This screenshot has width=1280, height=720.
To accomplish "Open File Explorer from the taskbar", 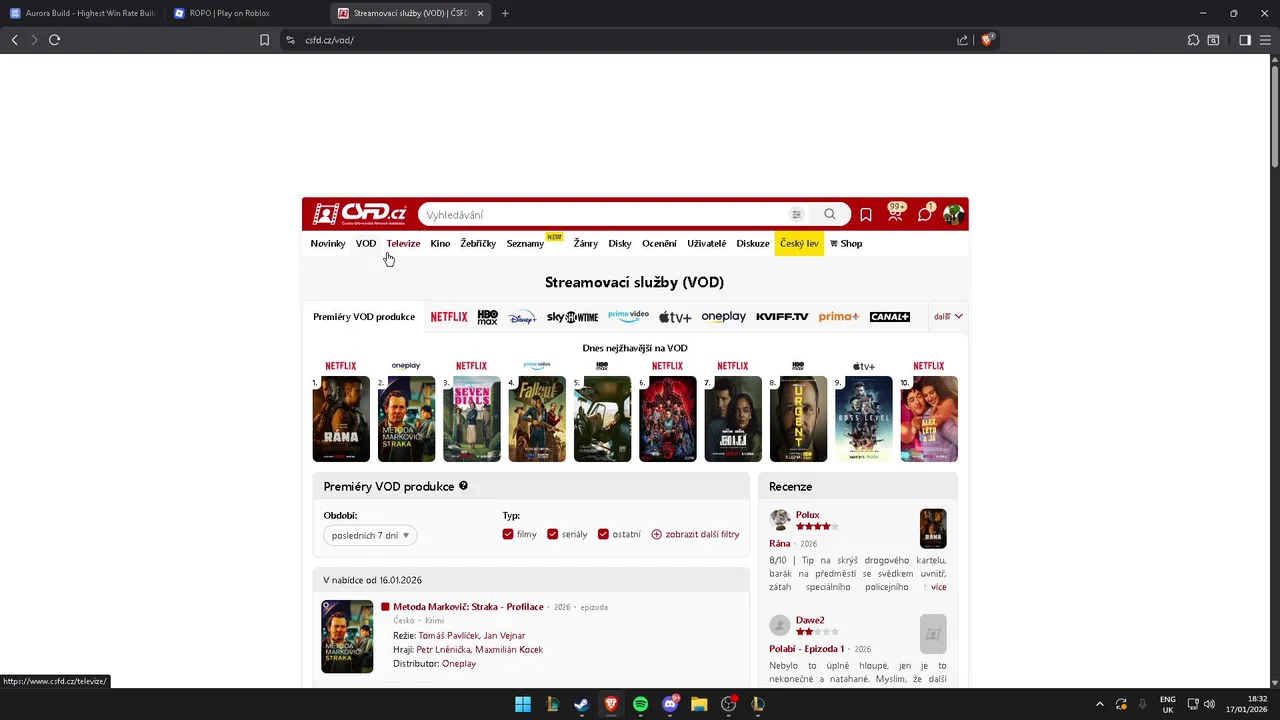I will tap(699, 704).
